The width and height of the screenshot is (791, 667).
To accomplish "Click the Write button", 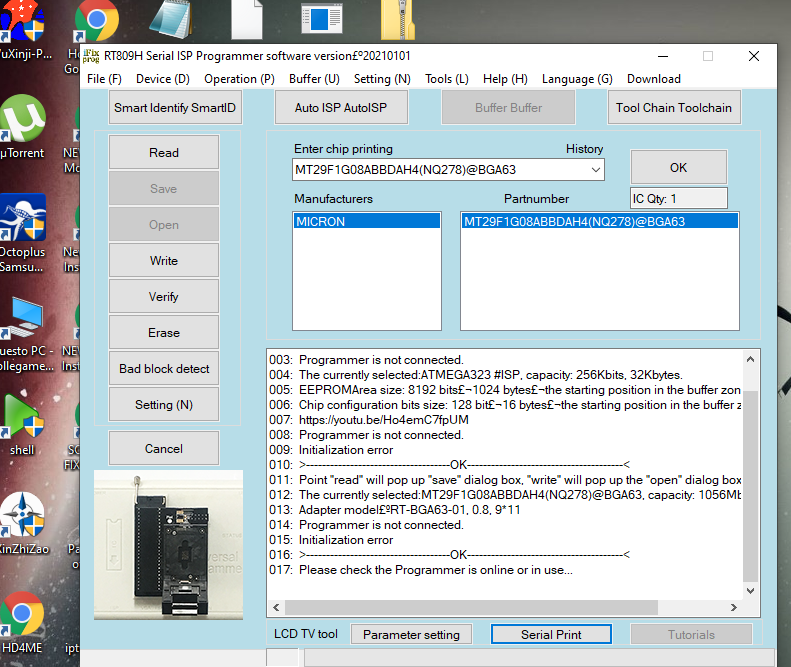I will tap(164, 260).
